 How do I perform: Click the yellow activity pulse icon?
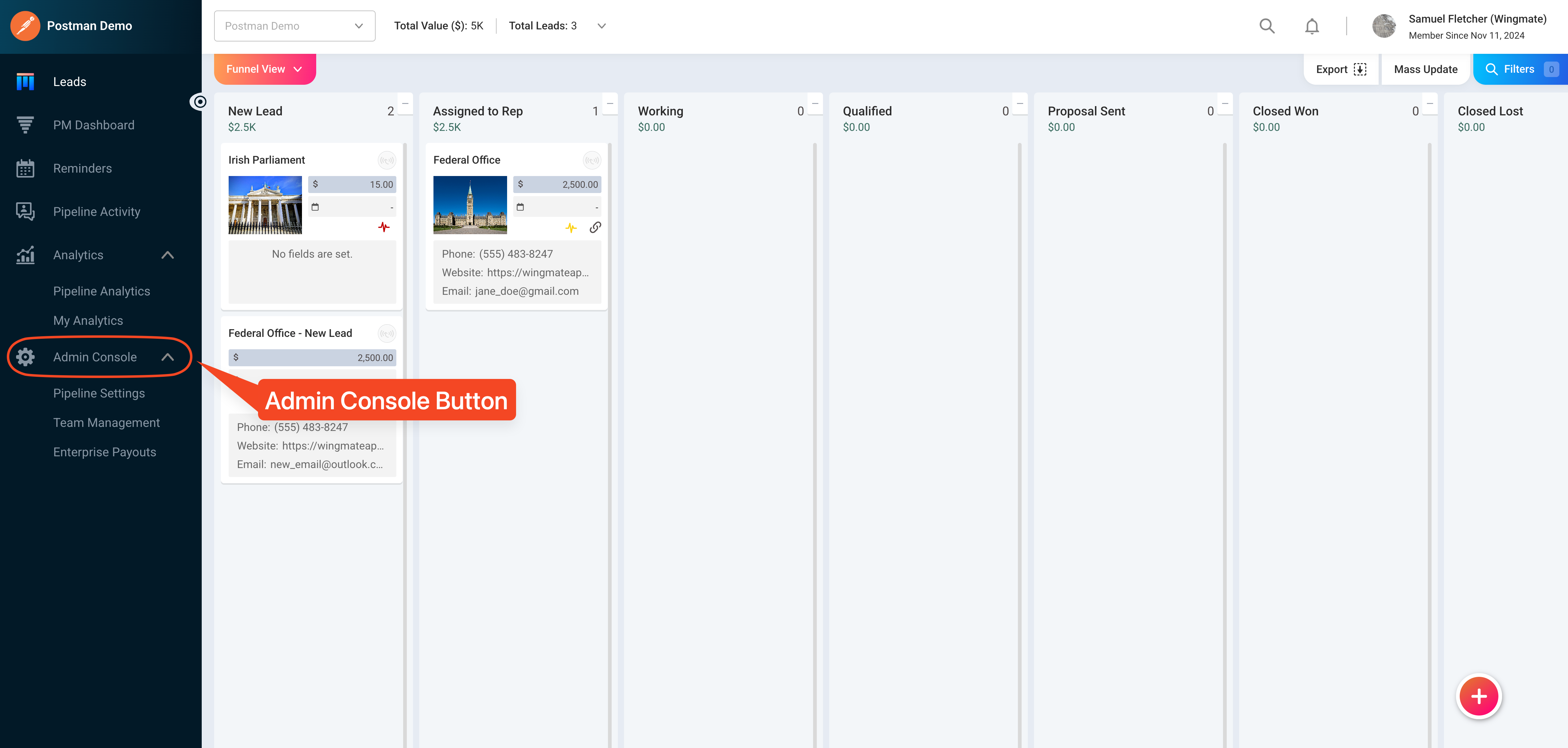click(x=571, y=228)
